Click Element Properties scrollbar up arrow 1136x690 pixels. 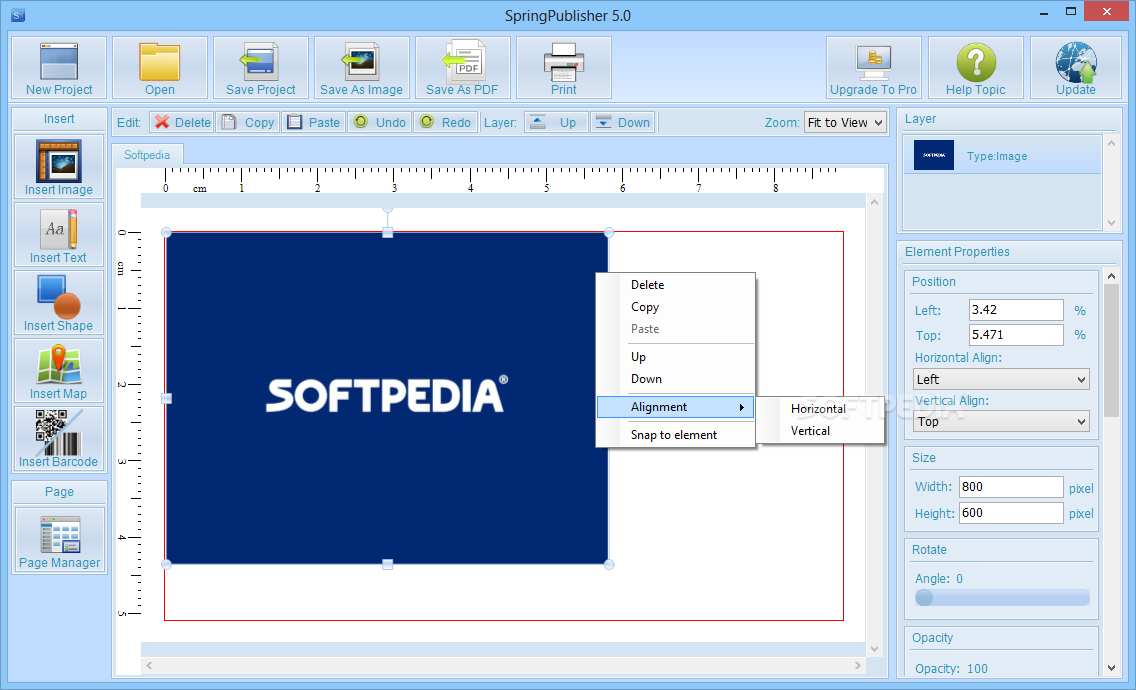tap(1111, 275)
